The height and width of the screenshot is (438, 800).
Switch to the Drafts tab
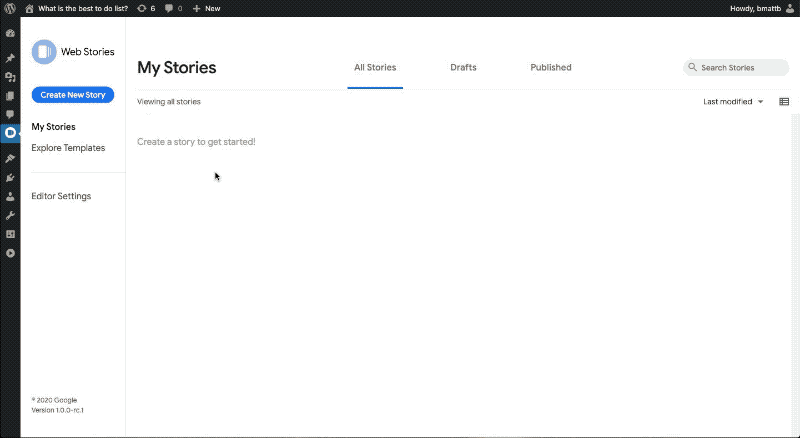[x=463, y=67]
